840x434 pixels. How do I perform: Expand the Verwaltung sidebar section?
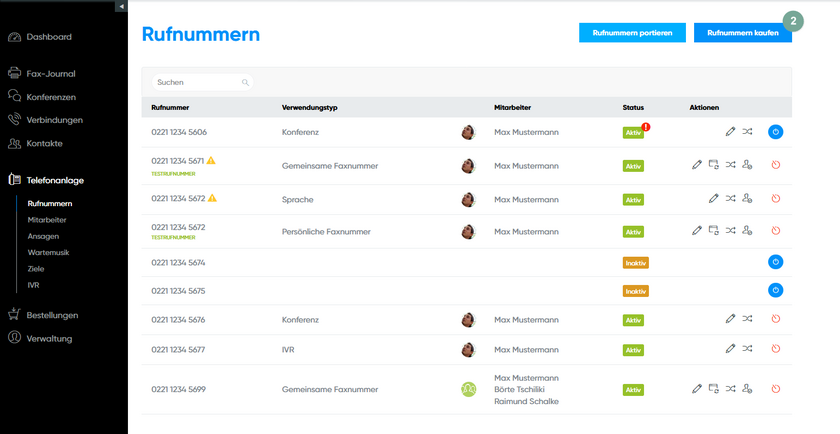(x=49, y=338)
